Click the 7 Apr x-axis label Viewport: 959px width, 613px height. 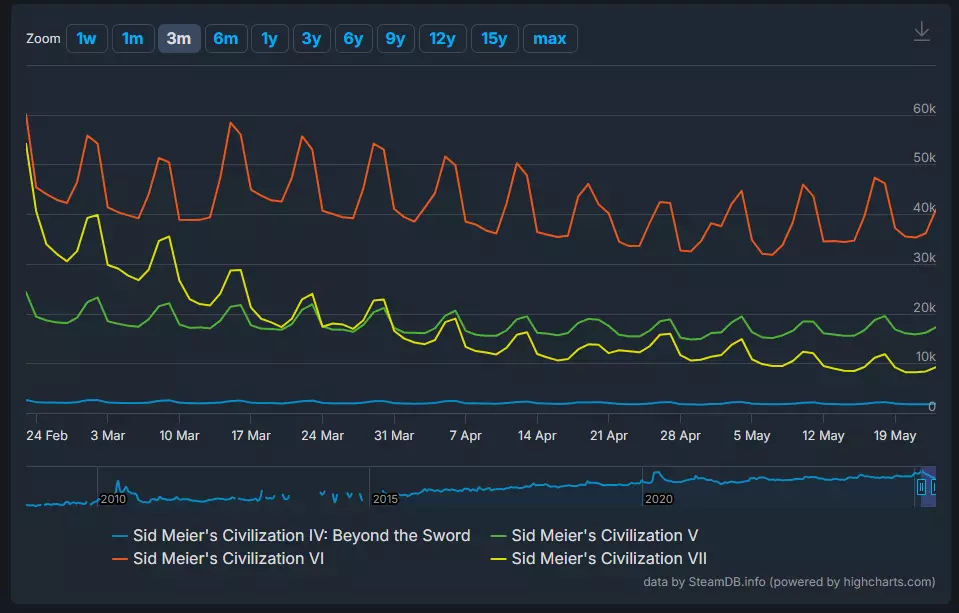[465, 436]
